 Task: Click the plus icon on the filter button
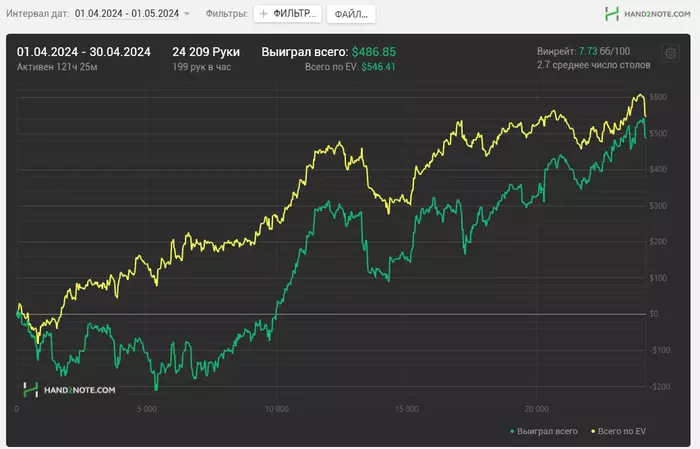click(x=264, y=14)
